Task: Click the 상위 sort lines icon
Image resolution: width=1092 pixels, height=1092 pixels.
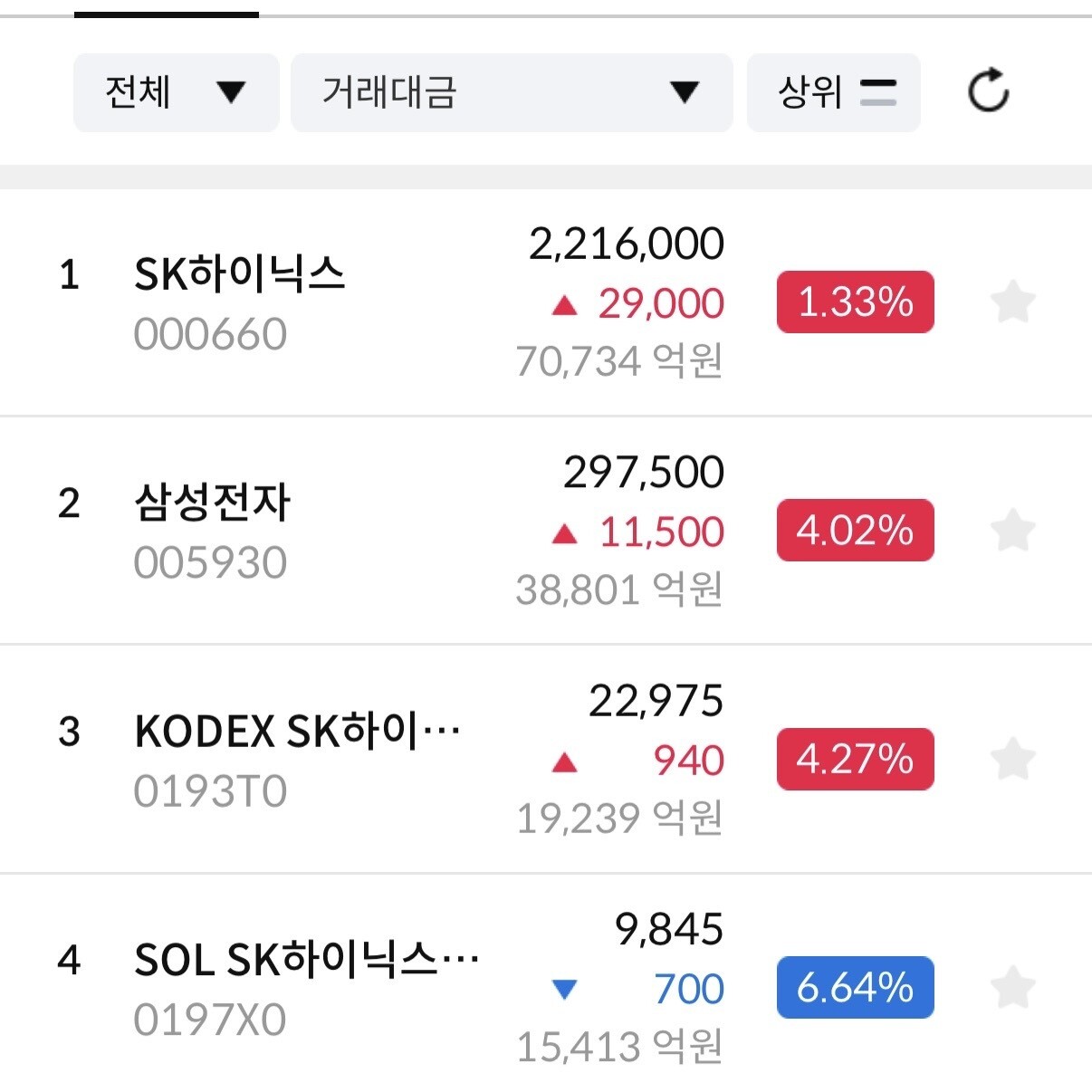Action: coord(878,92)
